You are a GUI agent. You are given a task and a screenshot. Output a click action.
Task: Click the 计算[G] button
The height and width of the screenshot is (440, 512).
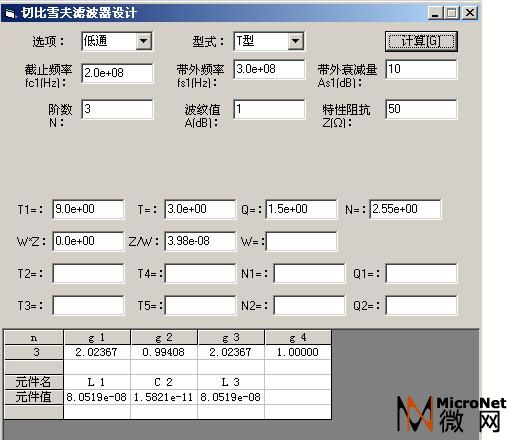tap(421, 41)
